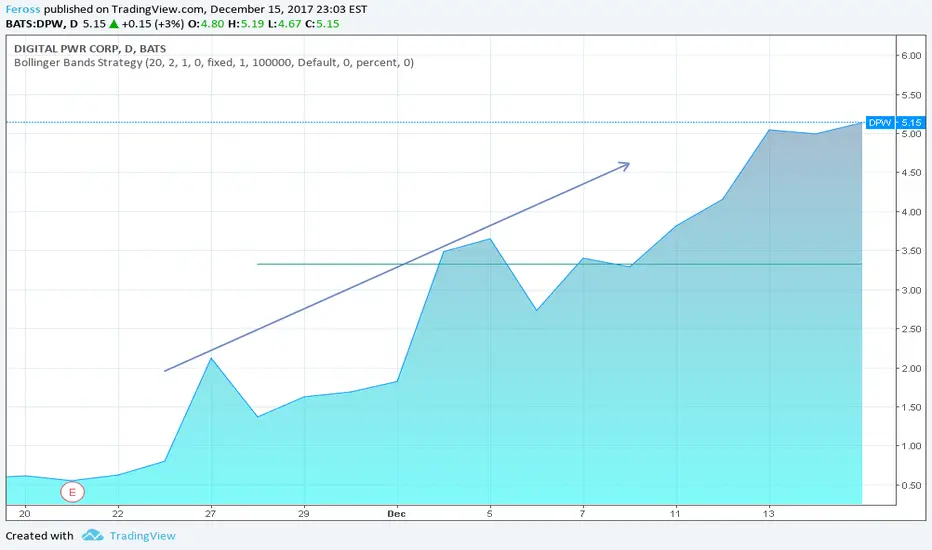This screenshot has width=932, height=550.
Task: Click the 1.50 price axis label
Action: (911, 407)
